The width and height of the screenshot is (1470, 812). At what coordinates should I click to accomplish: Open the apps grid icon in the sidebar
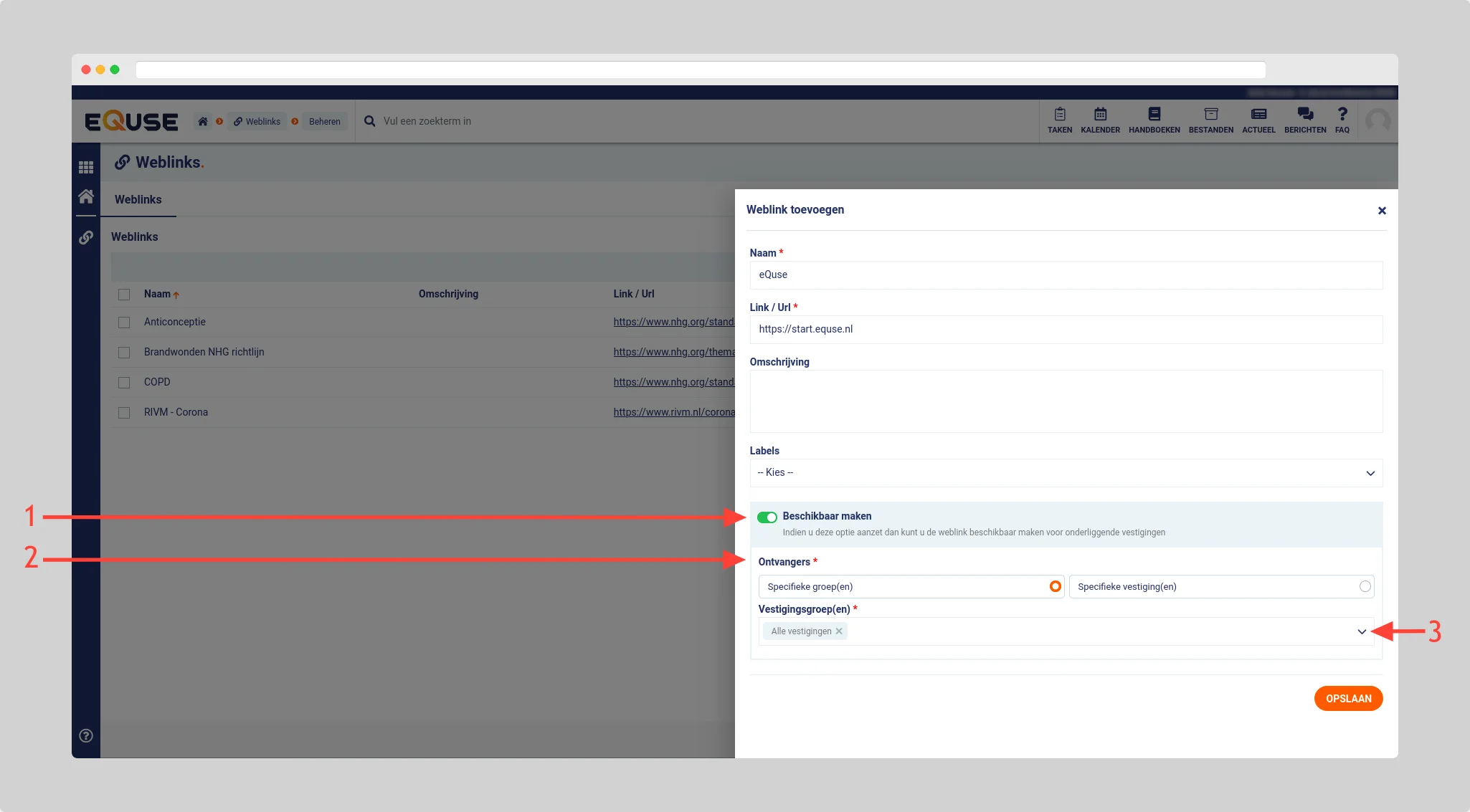coord(86,167)
